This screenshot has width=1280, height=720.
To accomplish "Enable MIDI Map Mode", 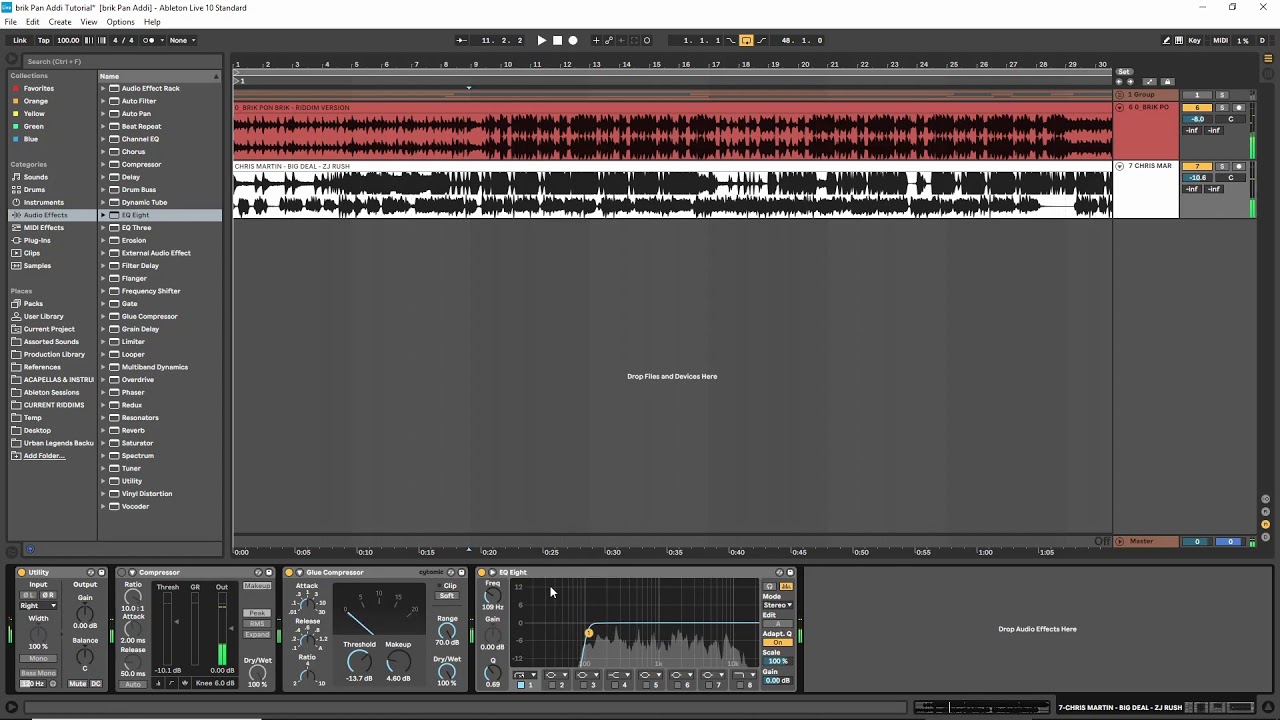I will pos(1220,40).
